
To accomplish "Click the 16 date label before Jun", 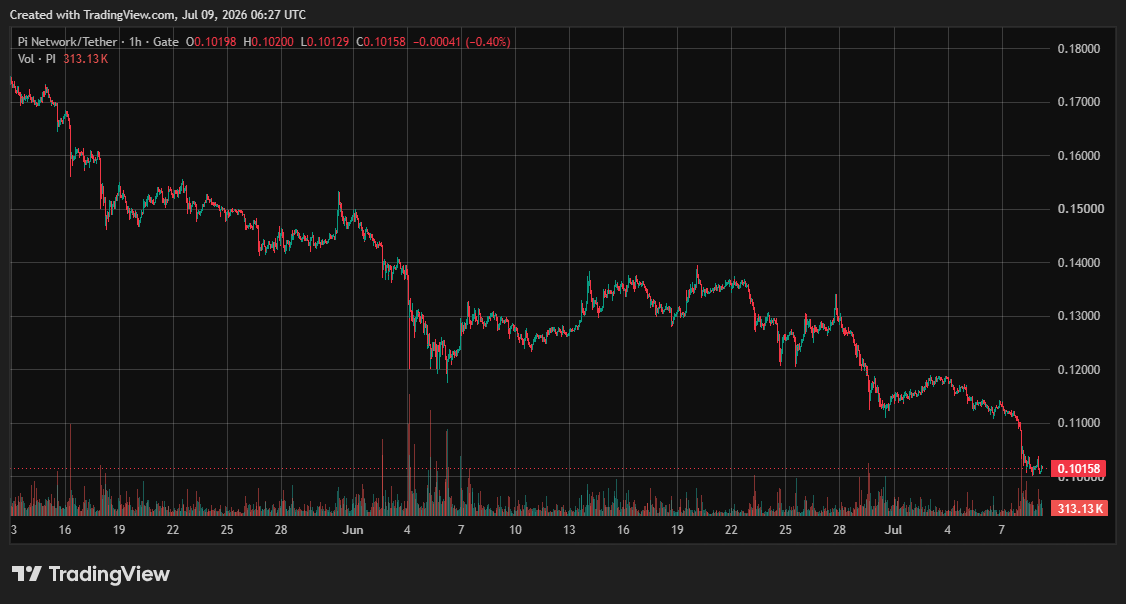I will click(65, 530).
